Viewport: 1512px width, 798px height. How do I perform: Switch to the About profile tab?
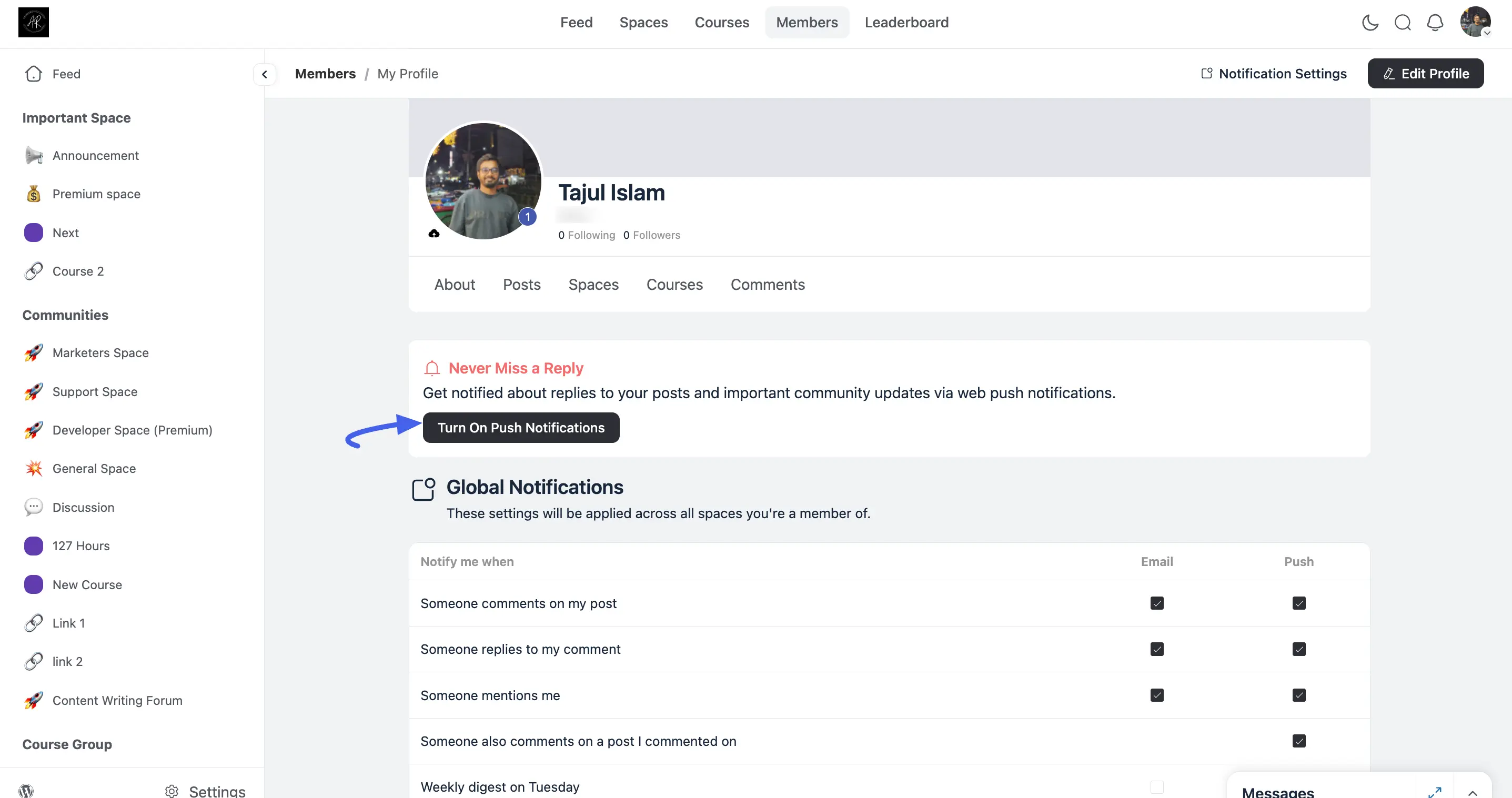pos(455,285)
